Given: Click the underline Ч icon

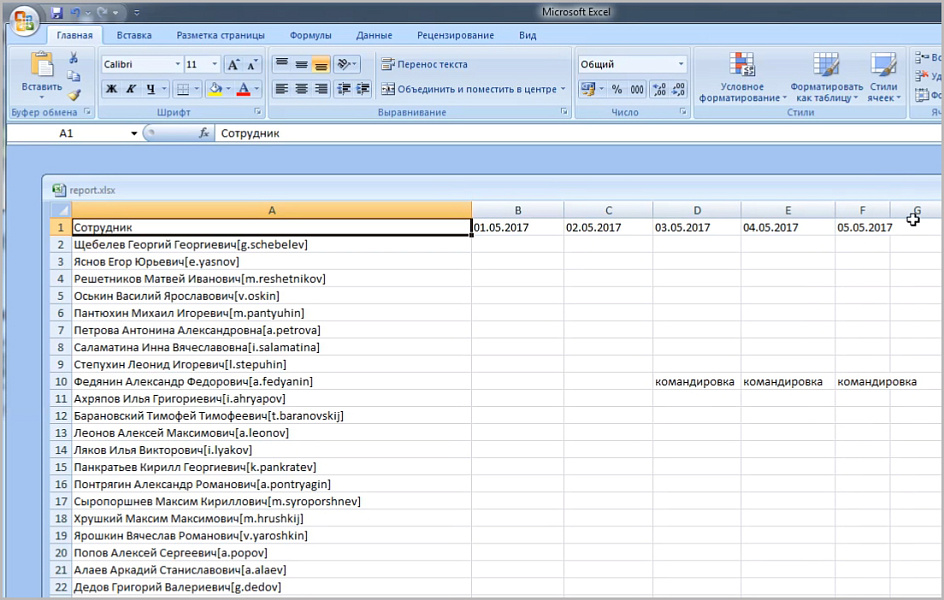Looking at the screenshot, I should tap(151, 89).
